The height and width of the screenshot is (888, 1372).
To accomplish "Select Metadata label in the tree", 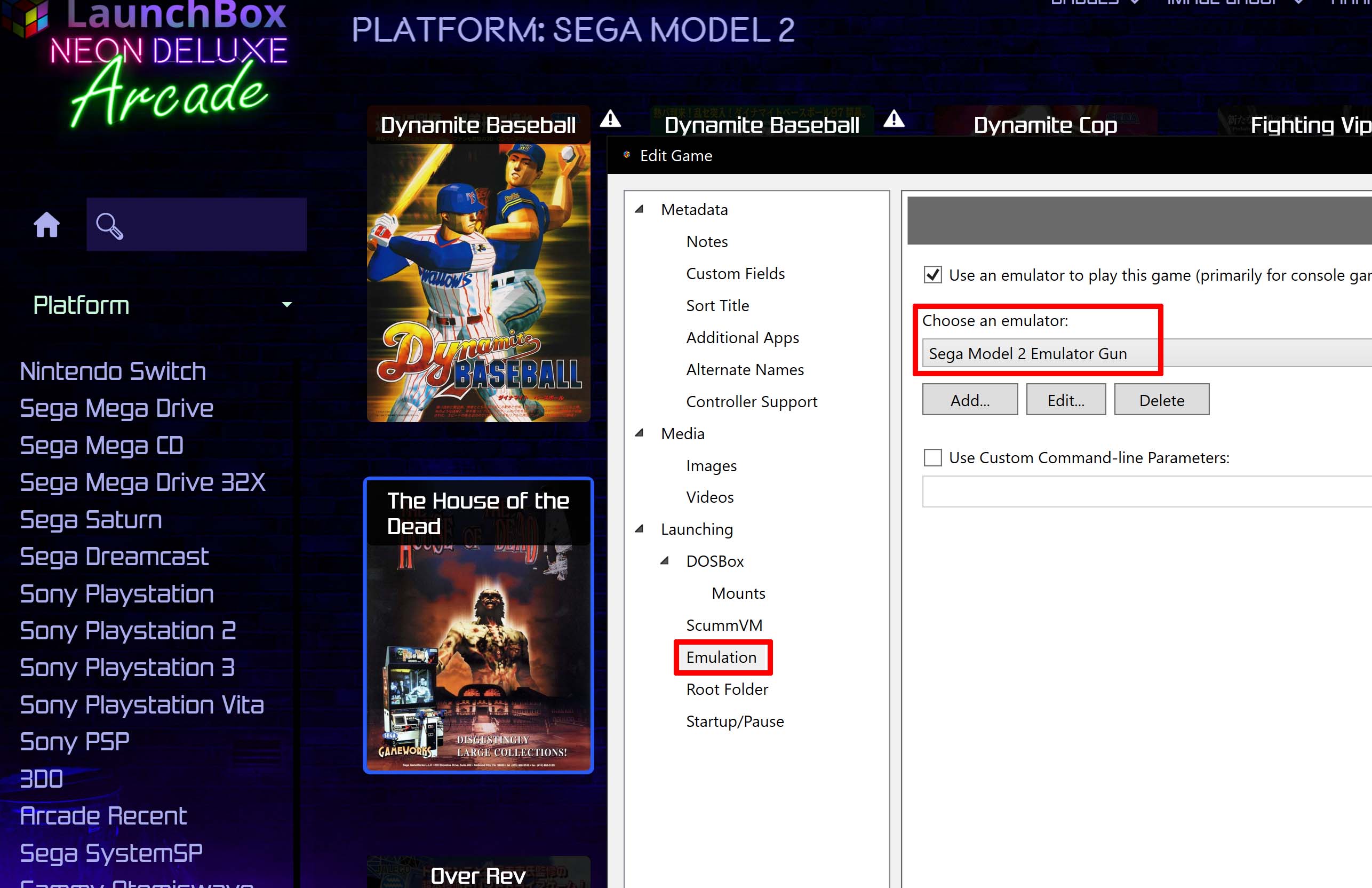I will point(695,209).
